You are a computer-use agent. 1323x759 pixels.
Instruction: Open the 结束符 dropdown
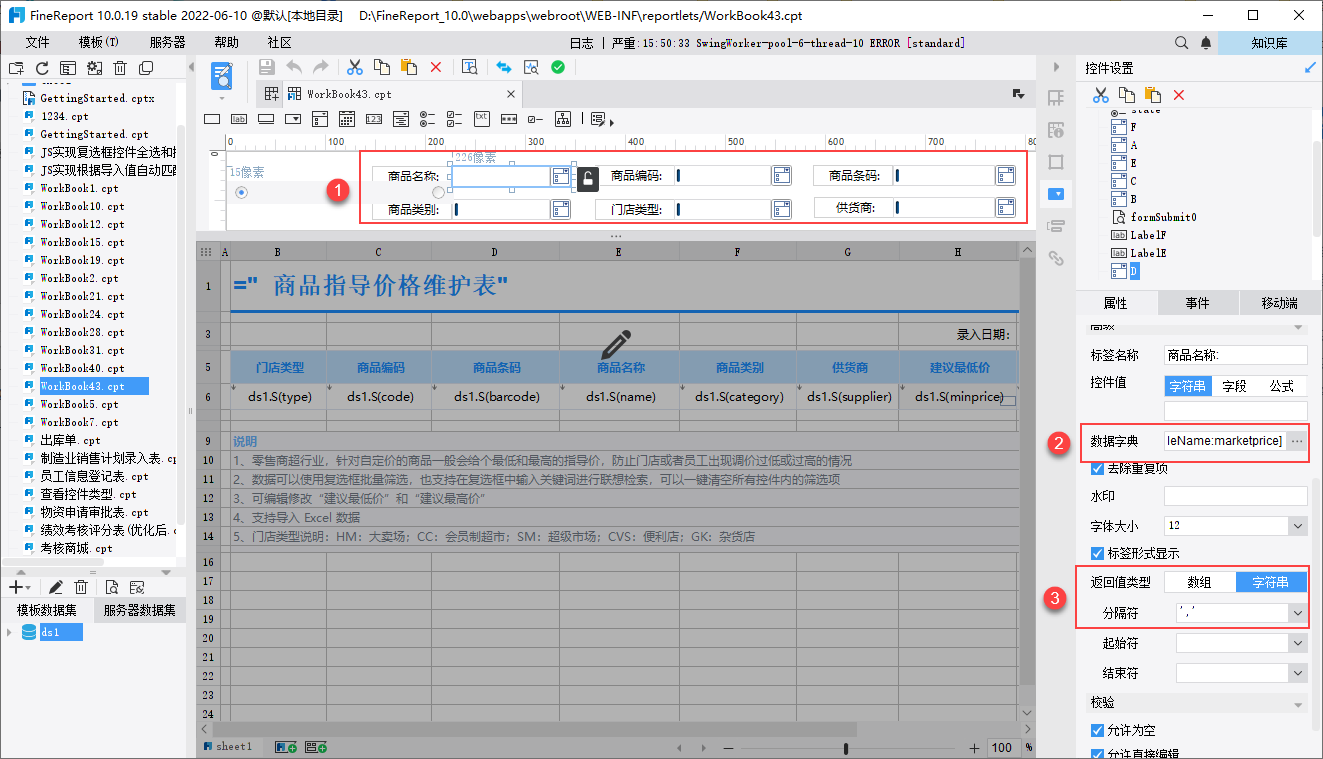point(1298,673)
